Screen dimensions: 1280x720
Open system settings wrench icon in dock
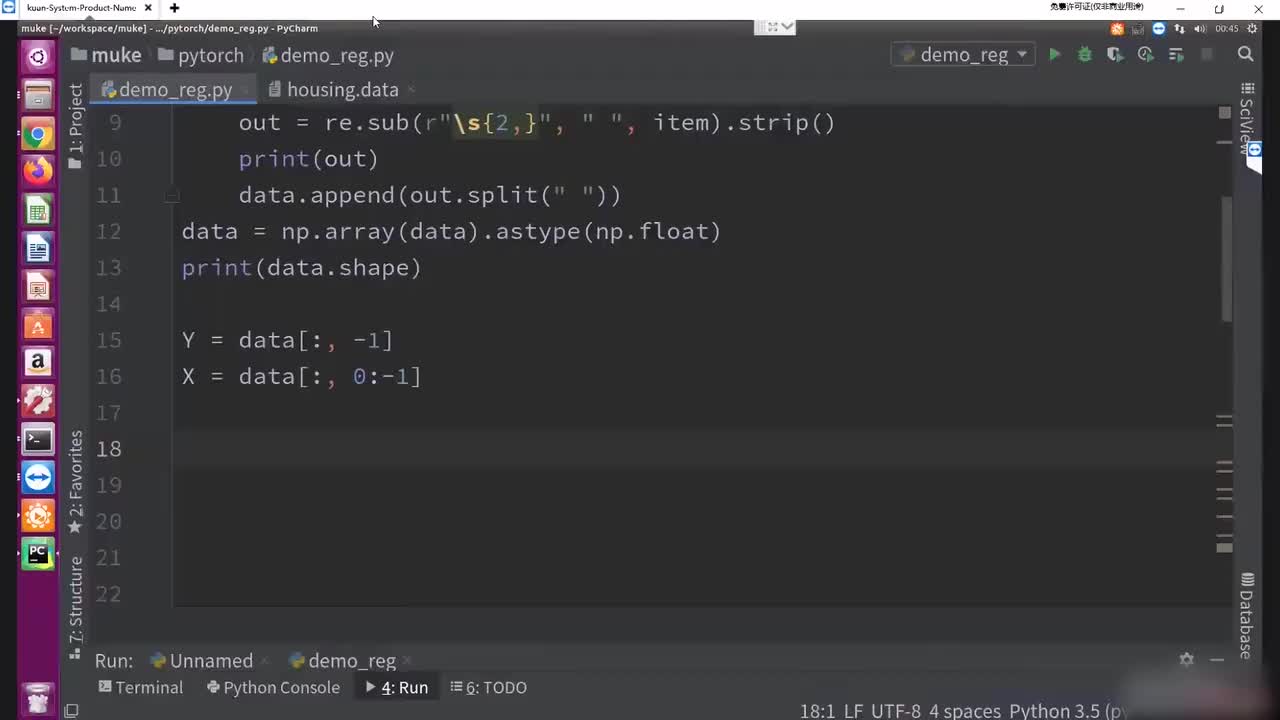pos(38,401)
